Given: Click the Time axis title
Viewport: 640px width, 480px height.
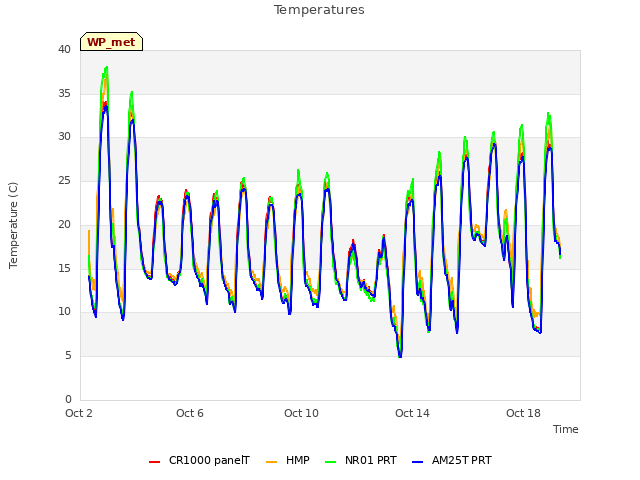Looking at the screenshot, I should 566,429.
